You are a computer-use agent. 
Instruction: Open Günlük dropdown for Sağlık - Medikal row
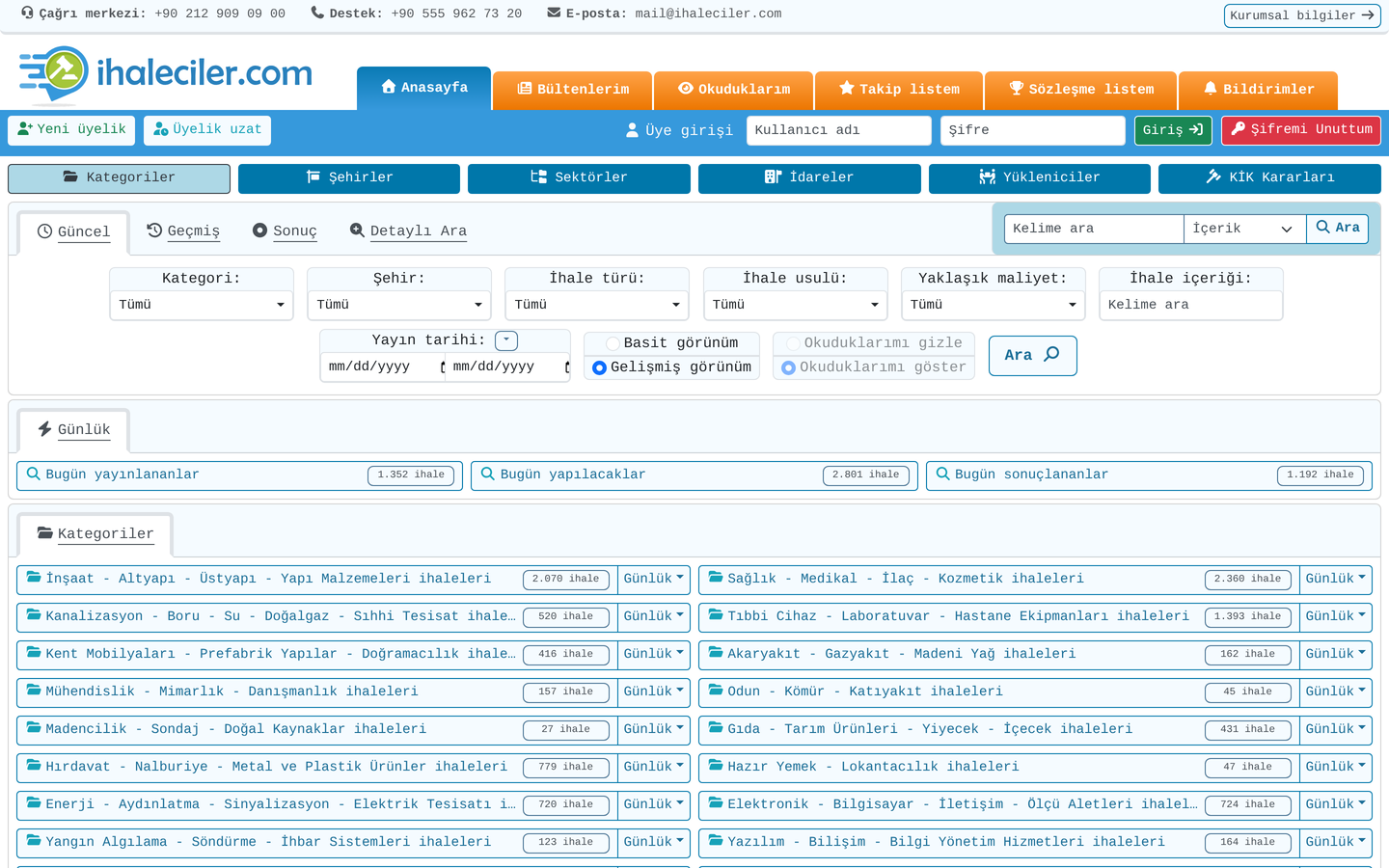click(1336, 579)
